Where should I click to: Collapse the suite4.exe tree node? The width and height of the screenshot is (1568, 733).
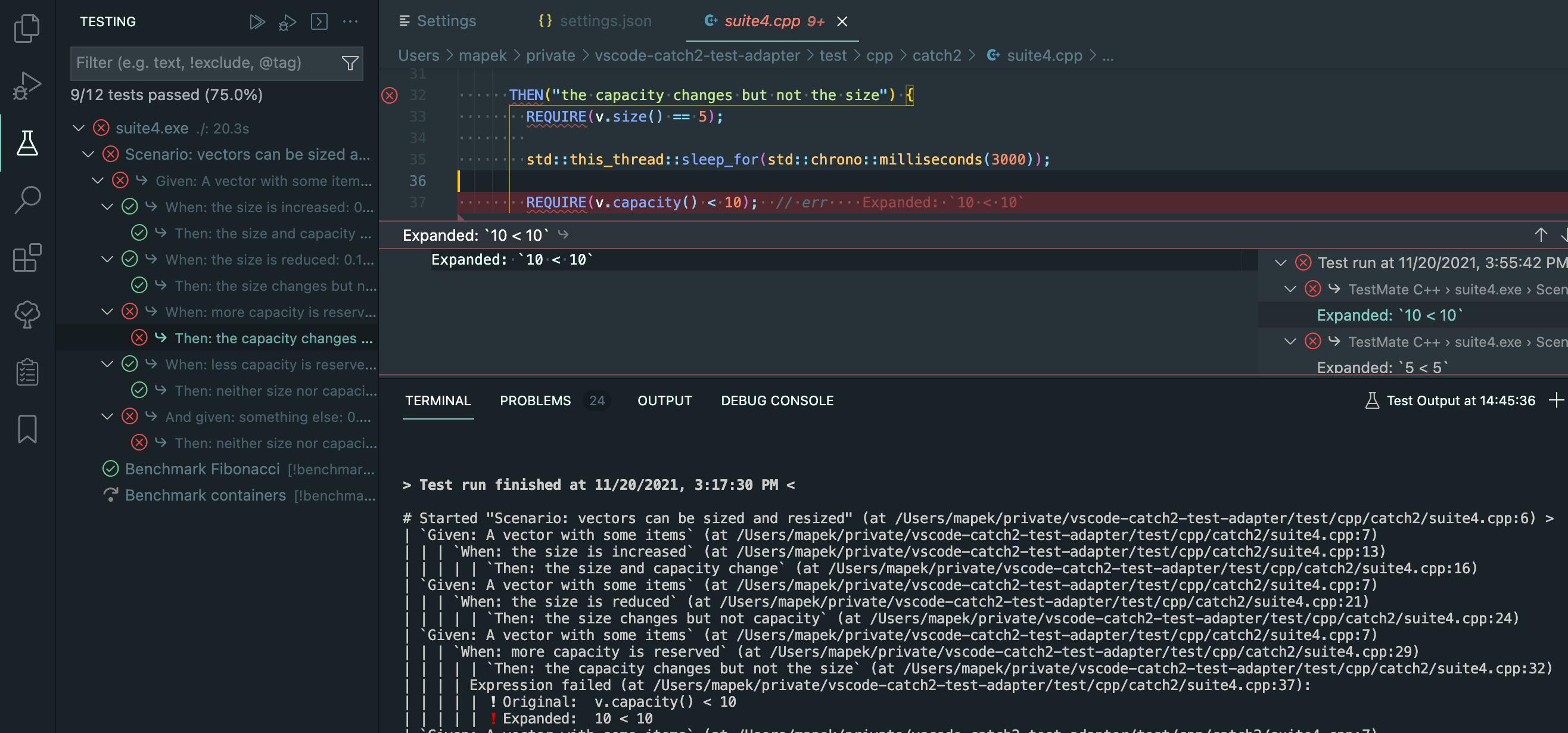(x=79, y=128)
